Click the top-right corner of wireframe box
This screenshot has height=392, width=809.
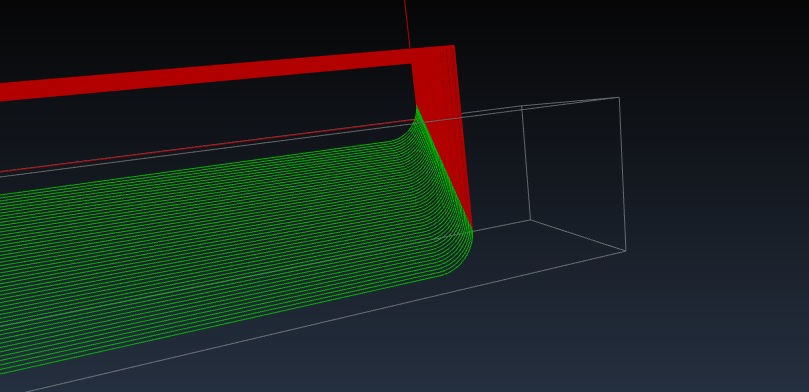click(x=619, y=97)
